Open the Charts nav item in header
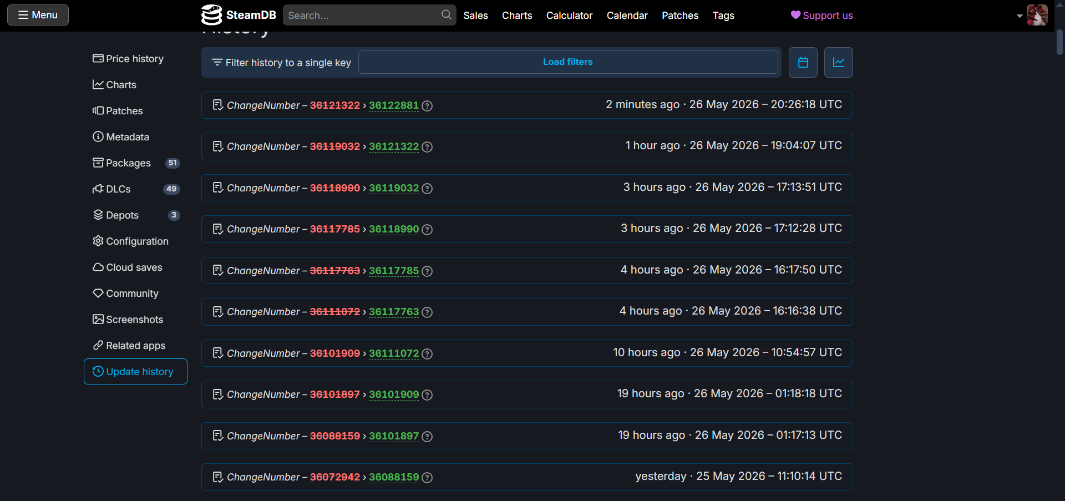The width and height of the screenshot is (1065, 501). point(517,15)
